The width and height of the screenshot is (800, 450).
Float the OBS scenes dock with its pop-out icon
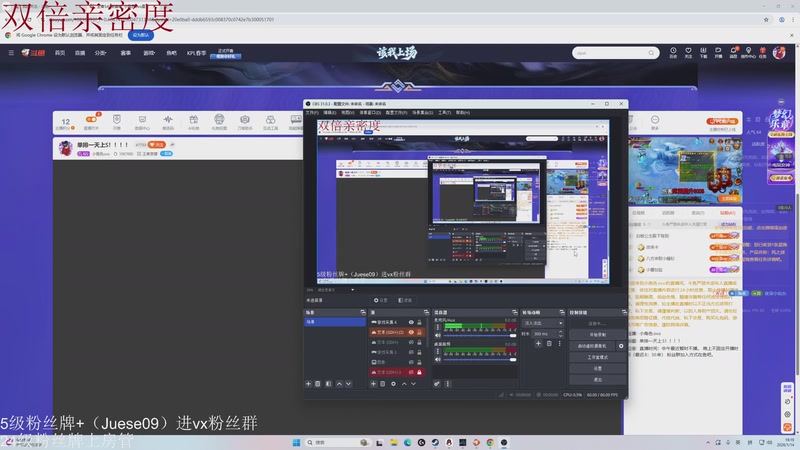coord(363,312)
